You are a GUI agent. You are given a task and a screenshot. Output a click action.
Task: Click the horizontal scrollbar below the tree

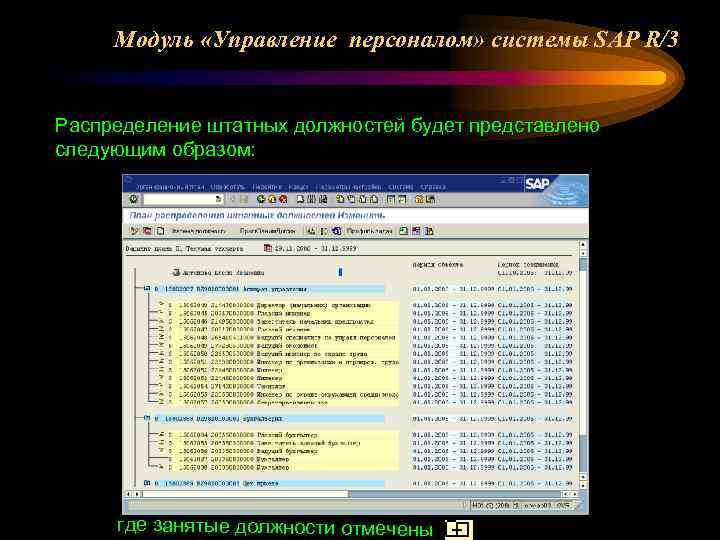pos(352,494)
